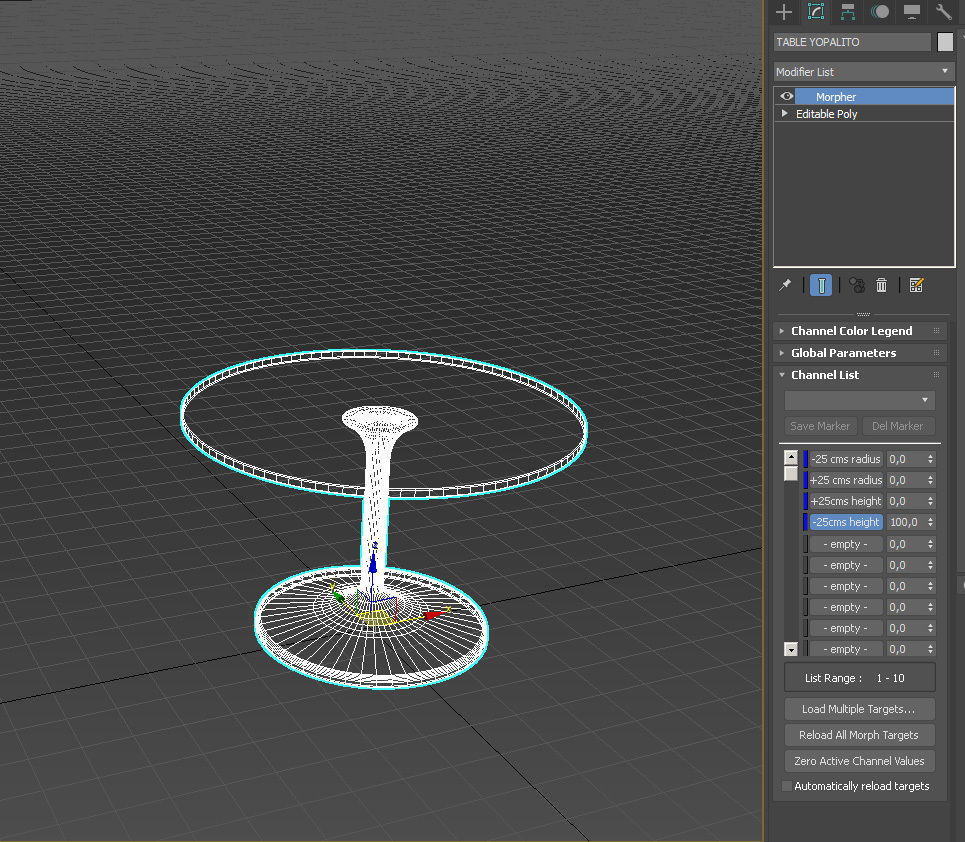Click the TABLE YOPALITO object name field
Image resolution: width=965 pixels, height=842 pixels.
[x=852, y=42]
